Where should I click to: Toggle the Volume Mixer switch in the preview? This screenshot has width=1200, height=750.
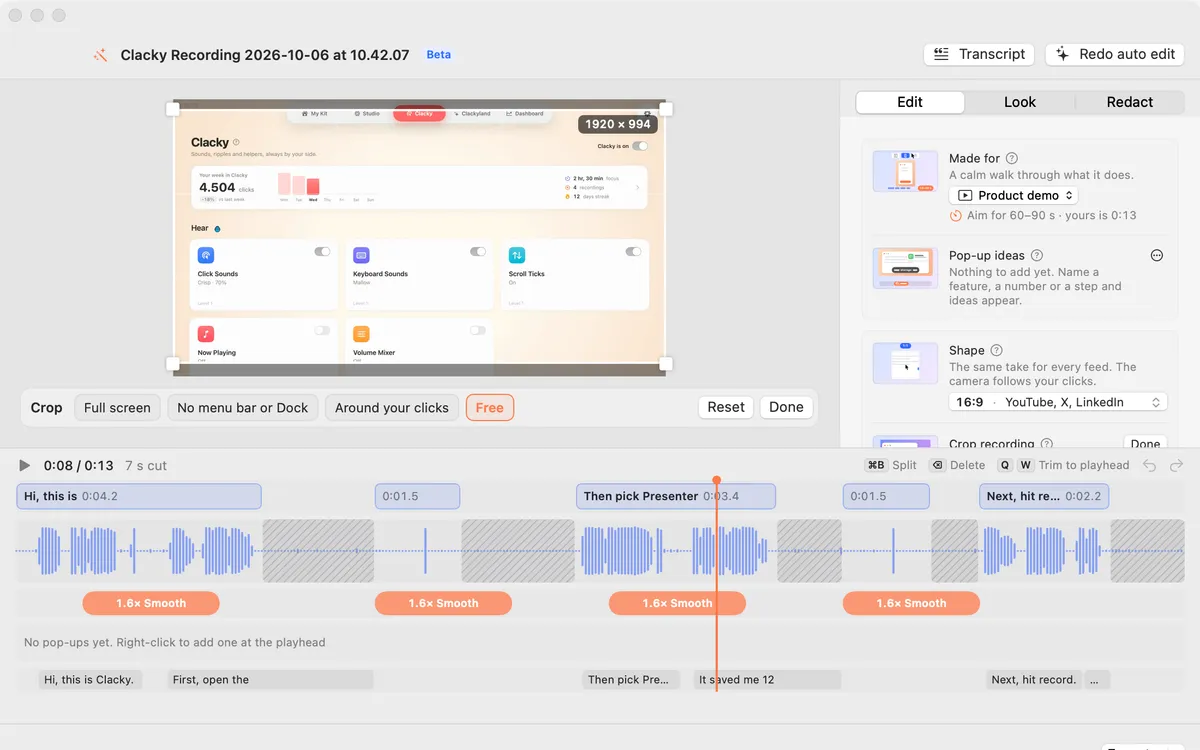(x=478, y=330)
